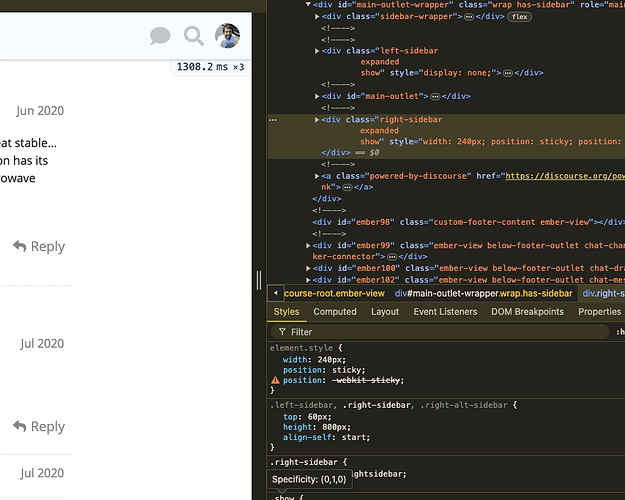Select div#main-outlet-wrapper breadcrumb
Viewport: 625px width, 500px height.
483,294
